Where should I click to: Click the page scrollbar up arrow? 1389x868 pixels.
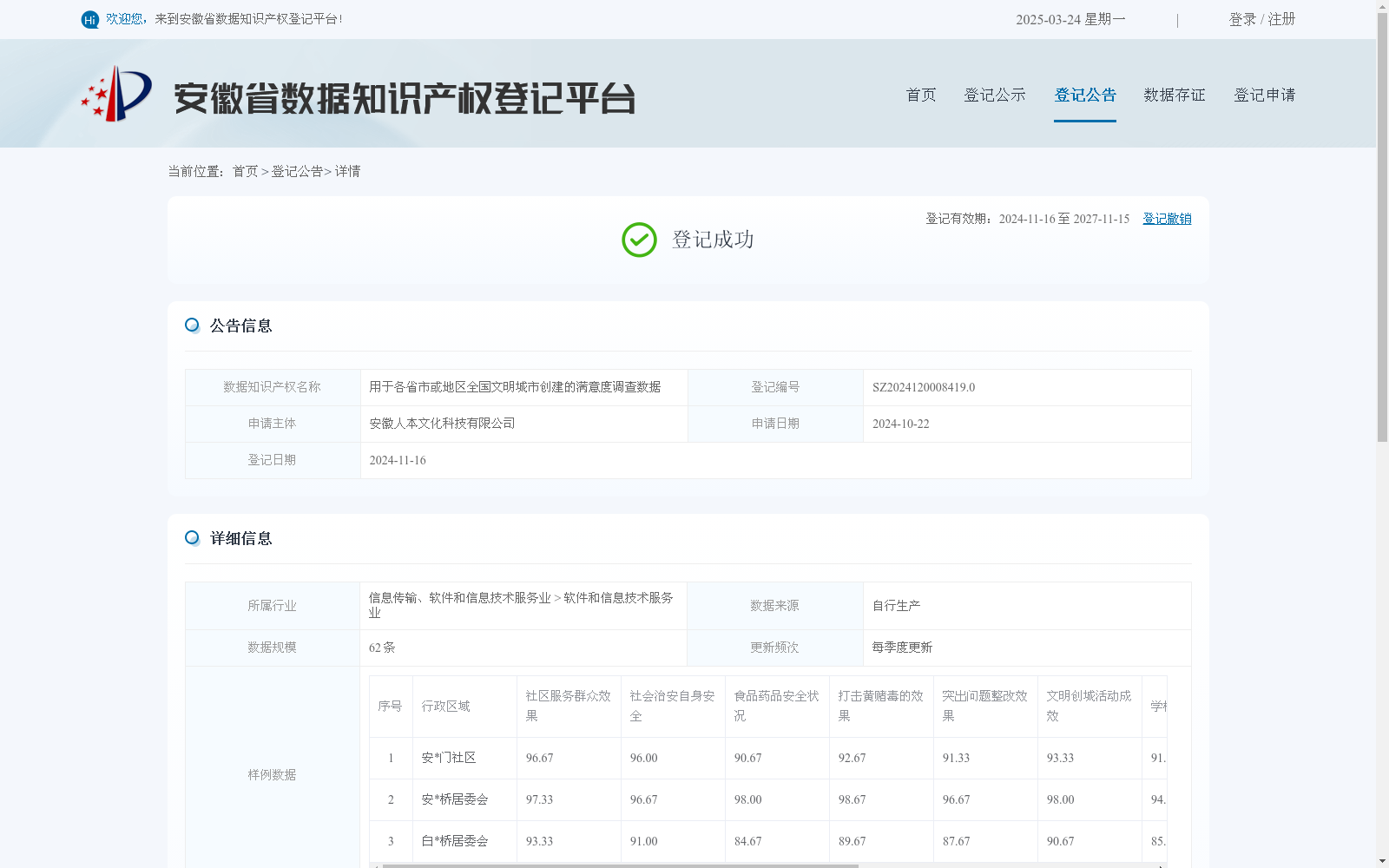pyautogui.click(x=1382, y=6)
